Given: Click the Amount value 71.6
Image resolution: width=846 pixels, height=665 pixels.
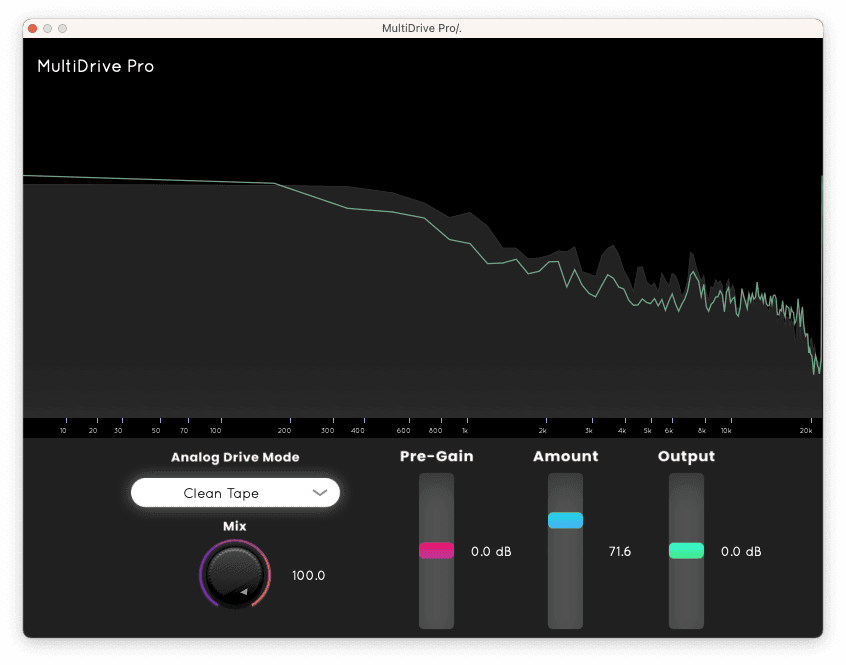Looking at the screenshot, I should [x=619, y=551].
